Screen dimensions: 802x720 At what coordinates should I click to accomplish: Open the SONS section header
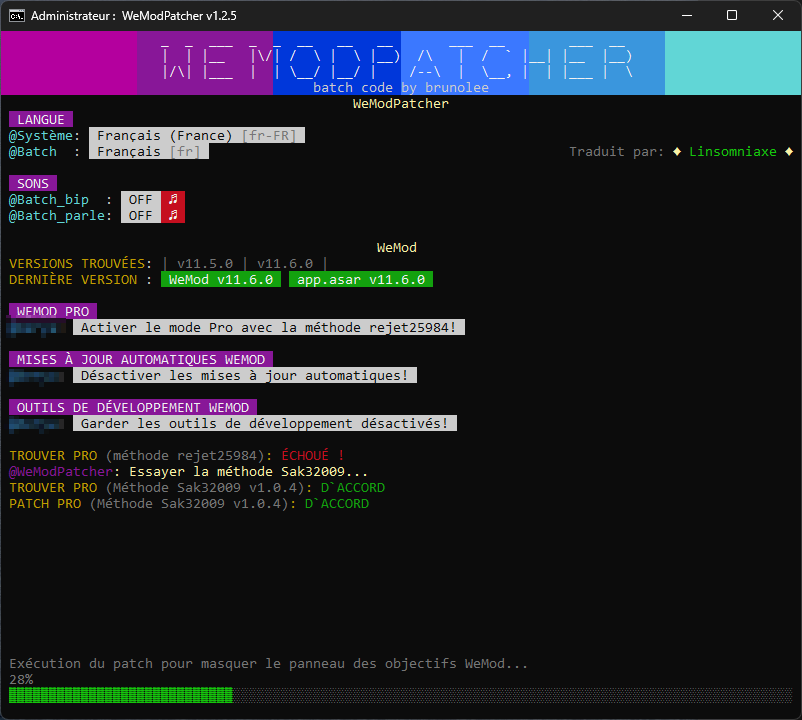[x=33, y=184]
